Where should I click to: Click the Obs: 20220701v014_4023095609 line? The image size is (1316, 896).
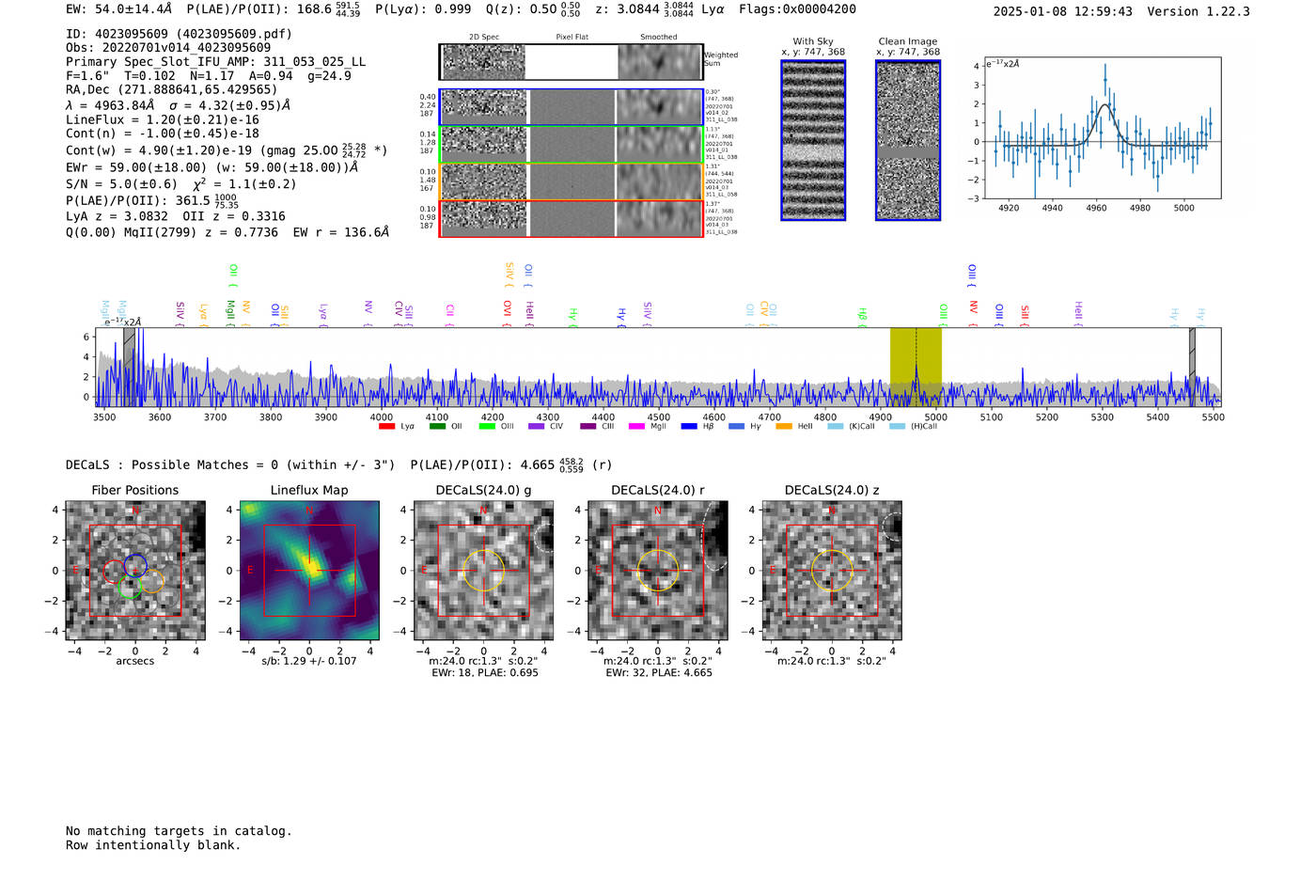(168, 48)
